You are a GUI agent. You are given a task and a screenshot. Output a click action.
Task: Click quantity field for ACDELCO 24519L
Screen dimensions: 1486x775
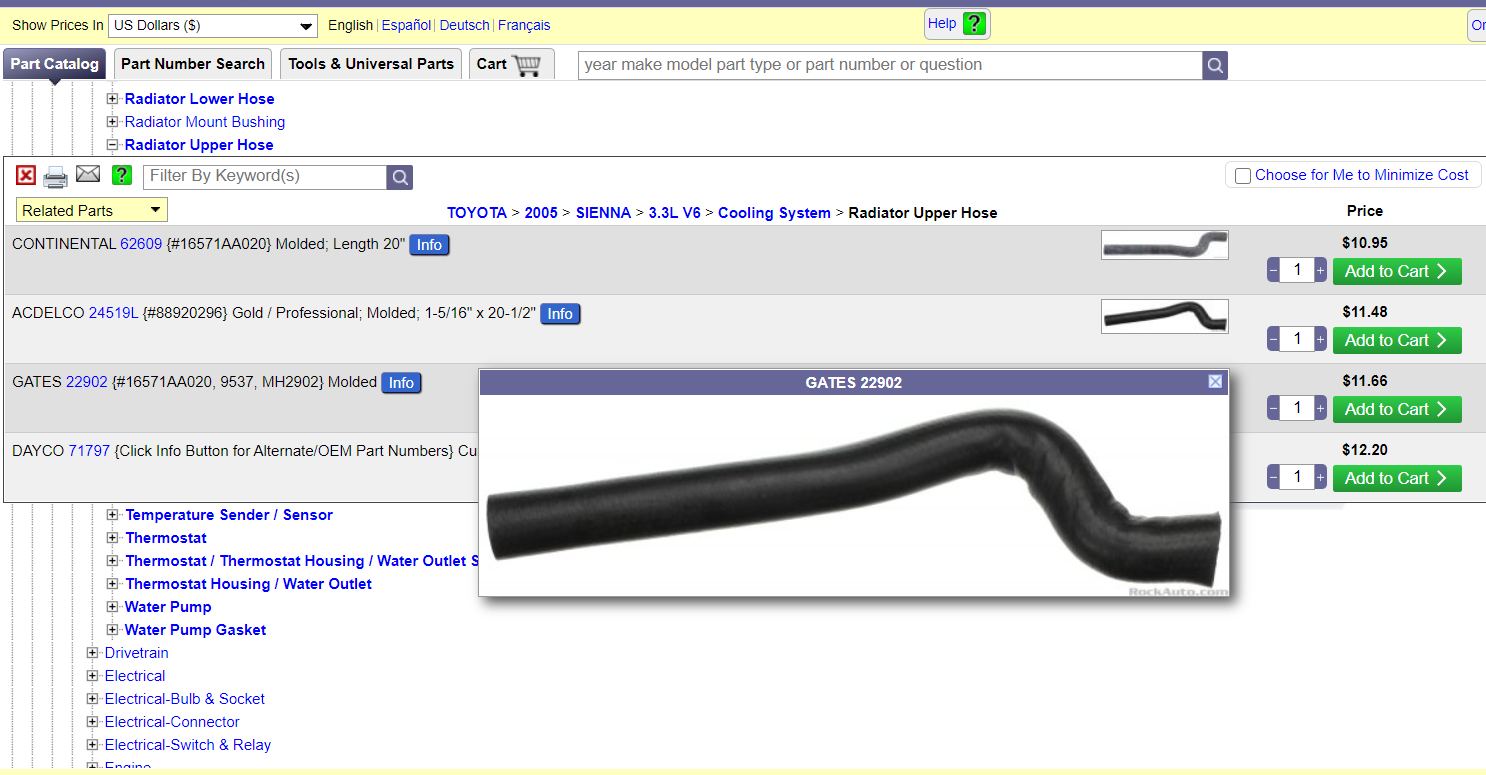pyautogui.click(x=1297, y=340)
